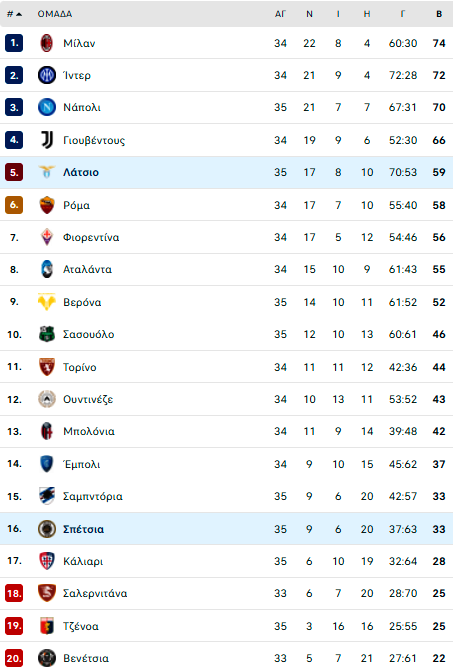Select the Ουντινέζε table row
The height and width of the screenshot is (671, 453).
click(x=226, y=399)
